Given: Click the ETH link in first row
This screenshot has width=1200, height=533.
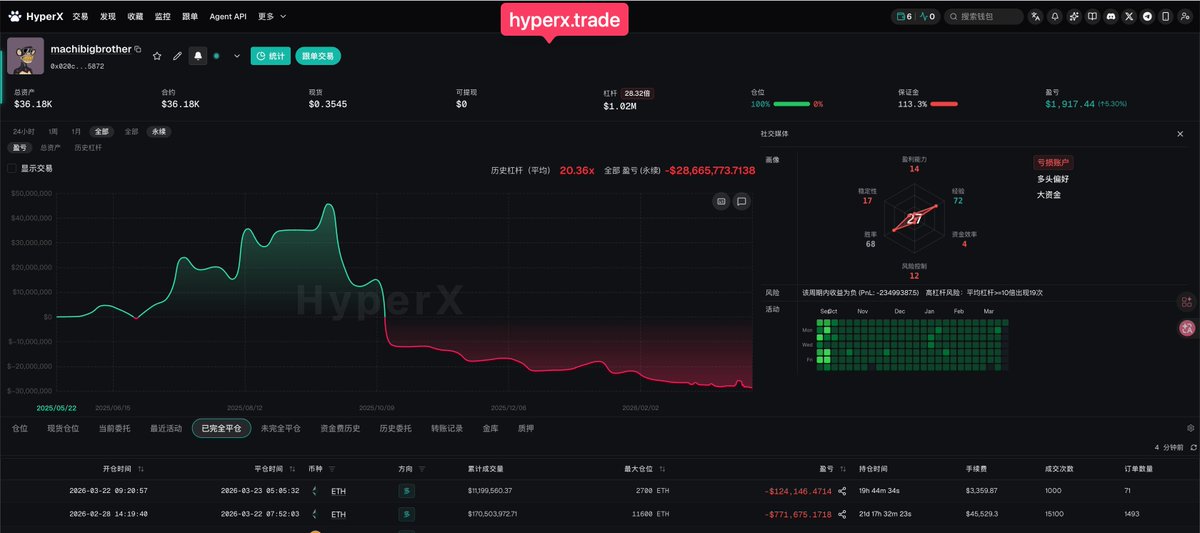Looking at the screenshot, I should [339, 491].
